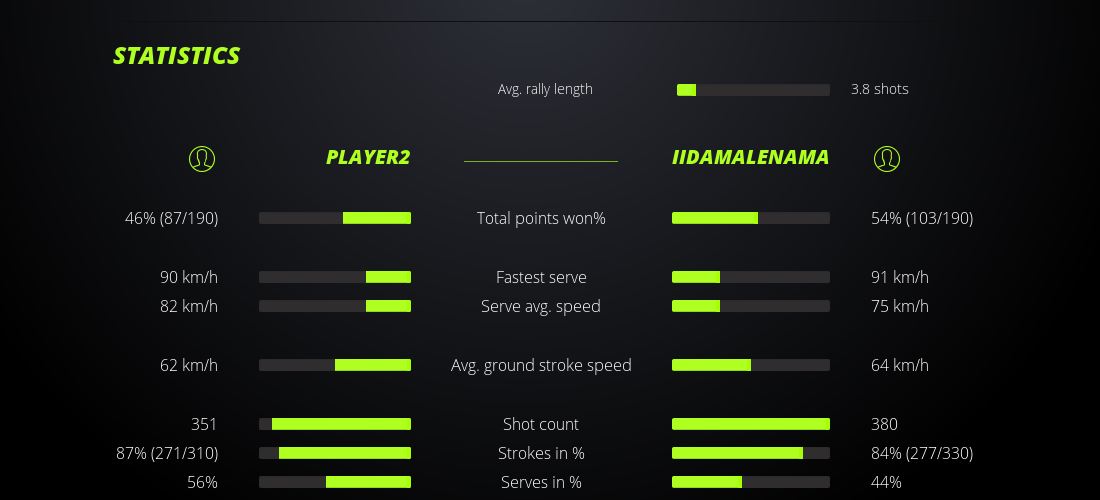Screen dimensions: 1100x500
Task: Select Iidamalenama's Serve avg. speed bar
Action: coord(751,306)
